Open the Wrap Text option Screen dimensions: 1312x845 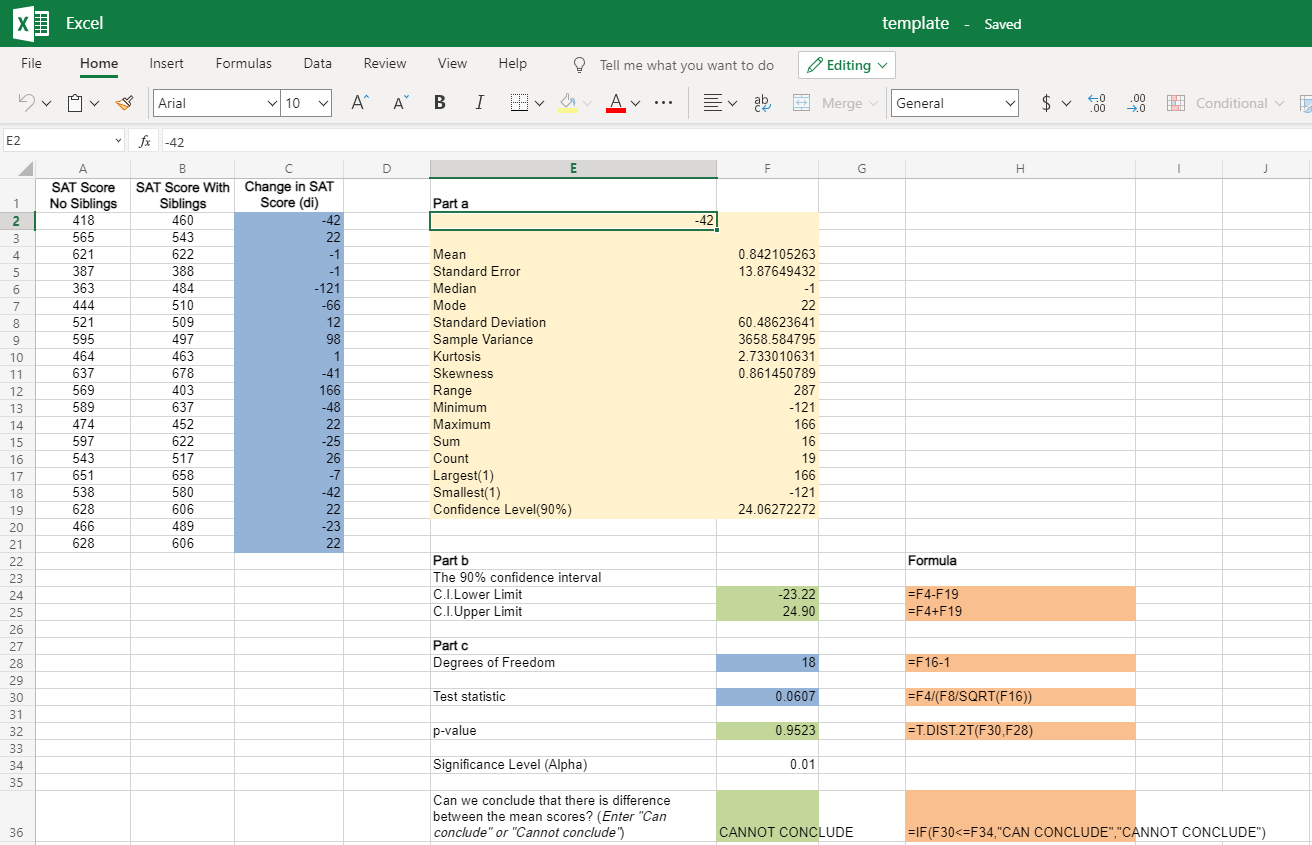[x=762, y=102]
